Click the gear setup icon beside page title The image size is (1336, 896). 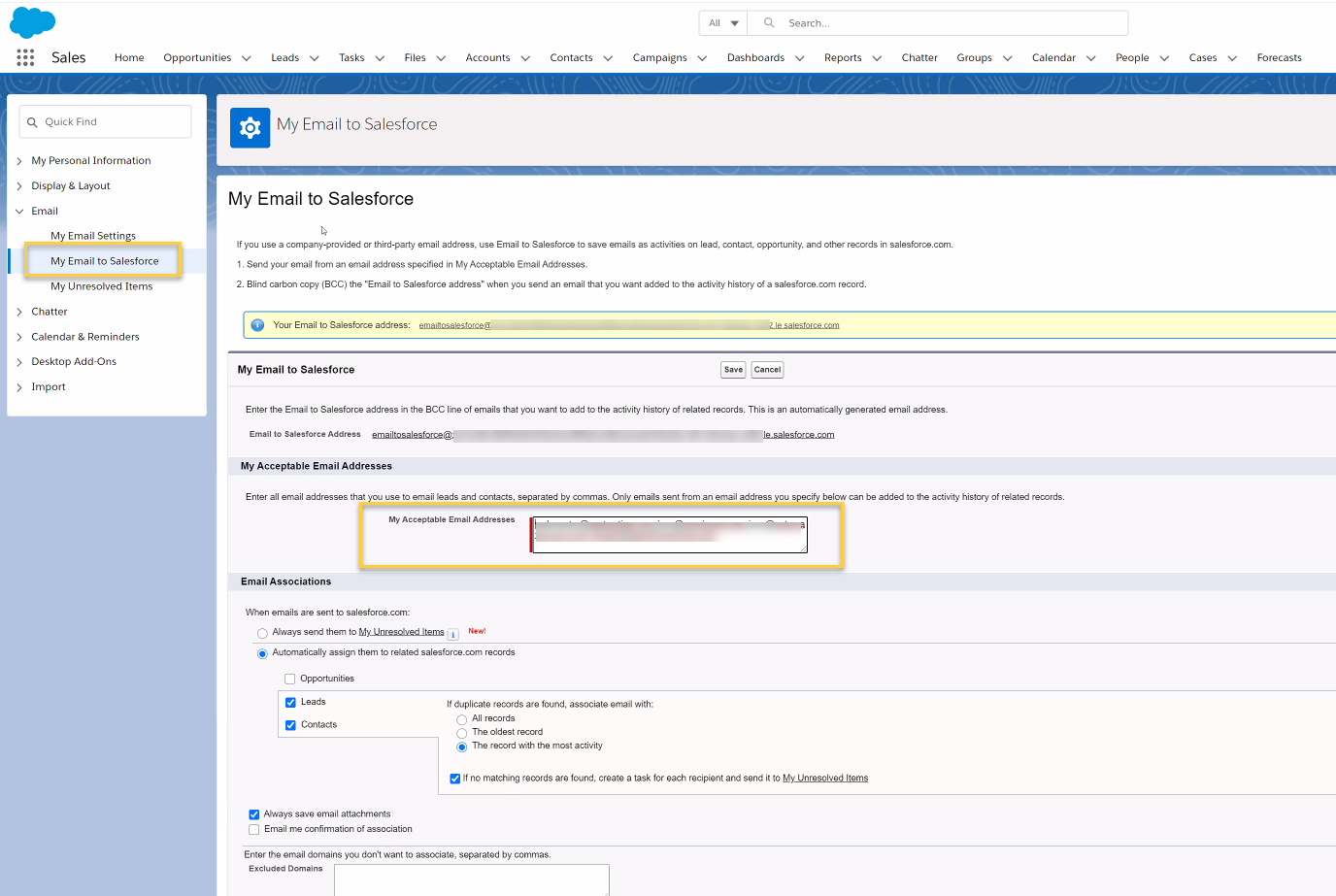coord(250,127)
